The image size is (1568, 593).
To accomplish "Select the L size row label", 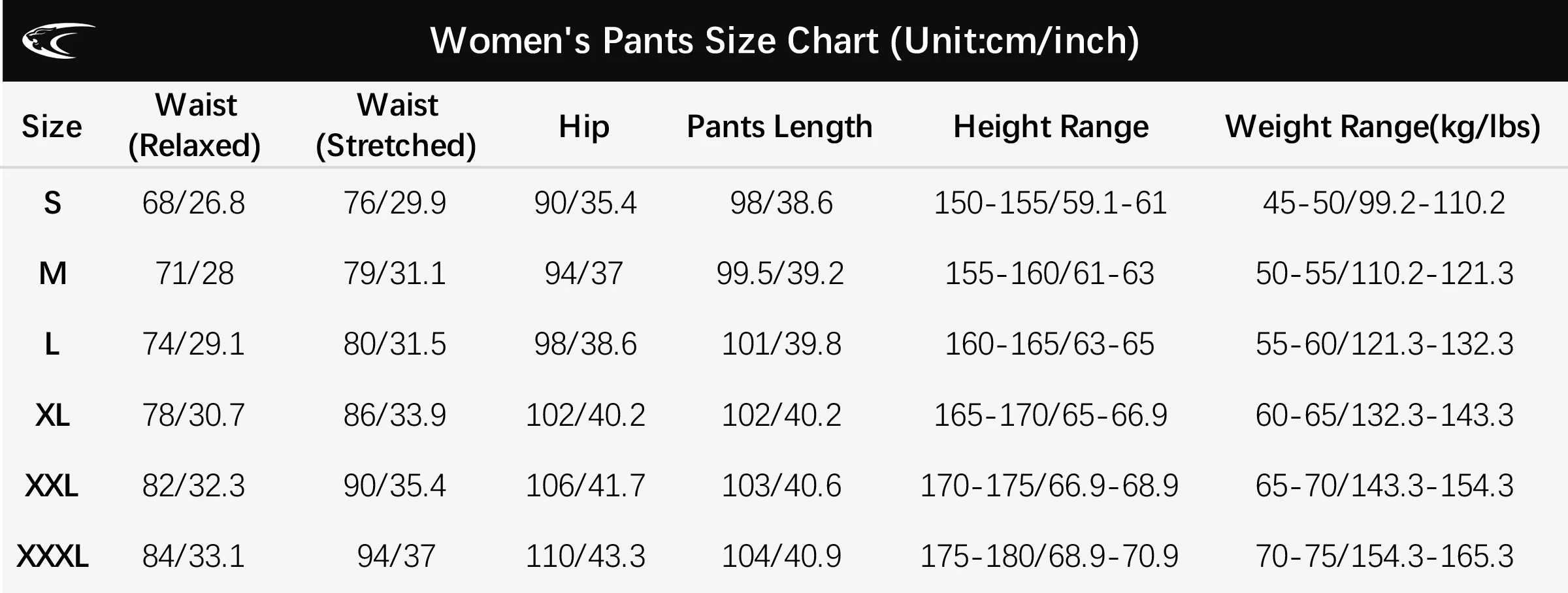I will pyautogui.click(x=52, y=344).
